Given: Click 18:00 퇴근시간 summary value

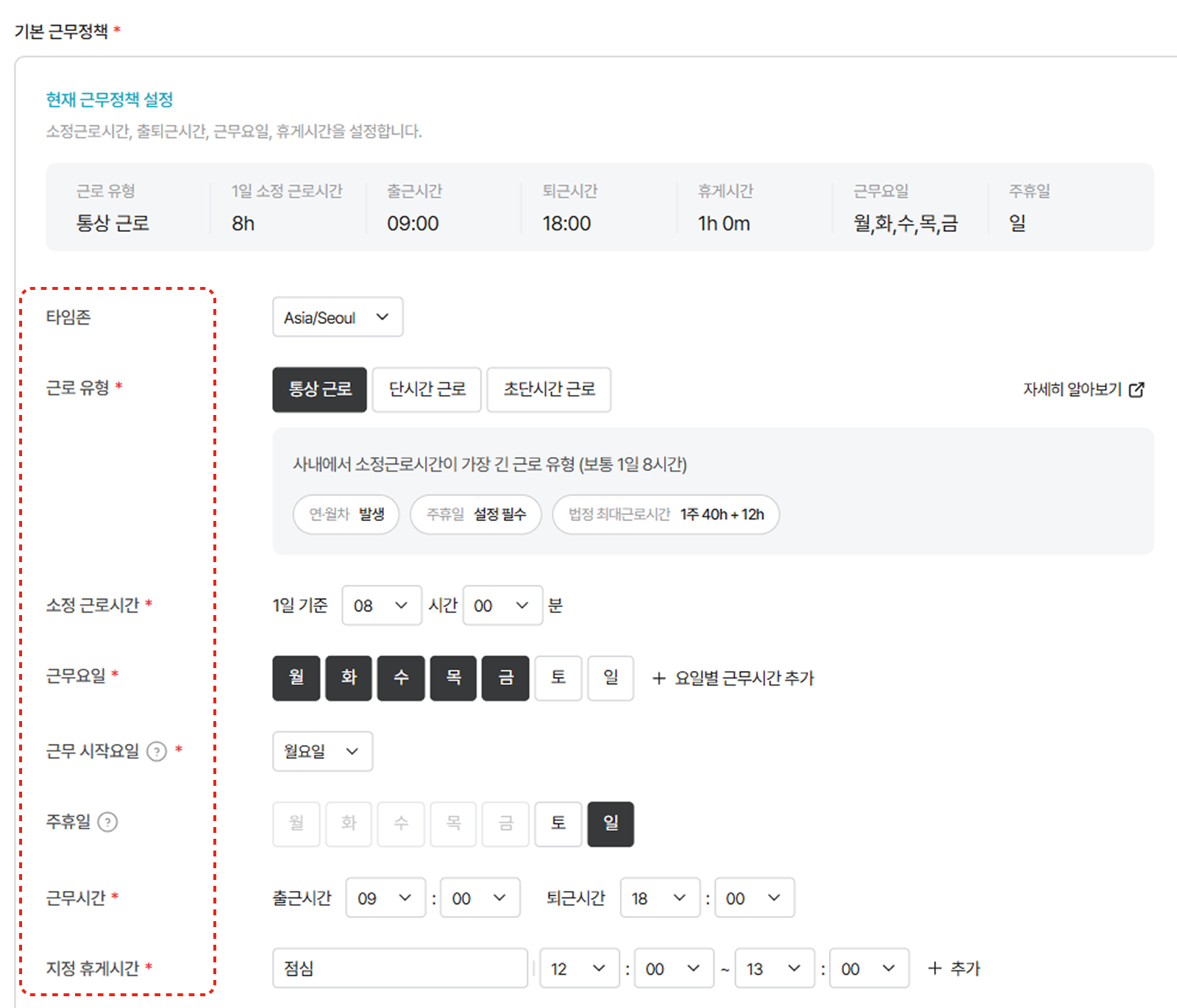Looking at the screenshot, I should [x=566, y=223].
